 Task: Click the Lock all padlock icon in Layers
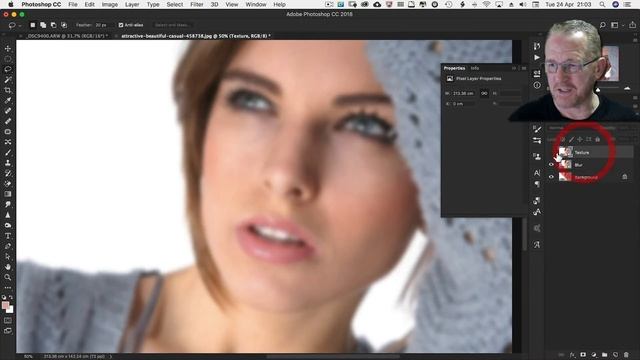coord(598,139)
